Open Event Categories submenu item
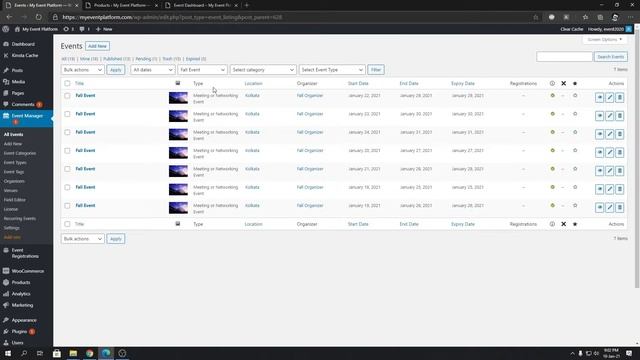This screenshot has width=640, height=360. (20, 153)
